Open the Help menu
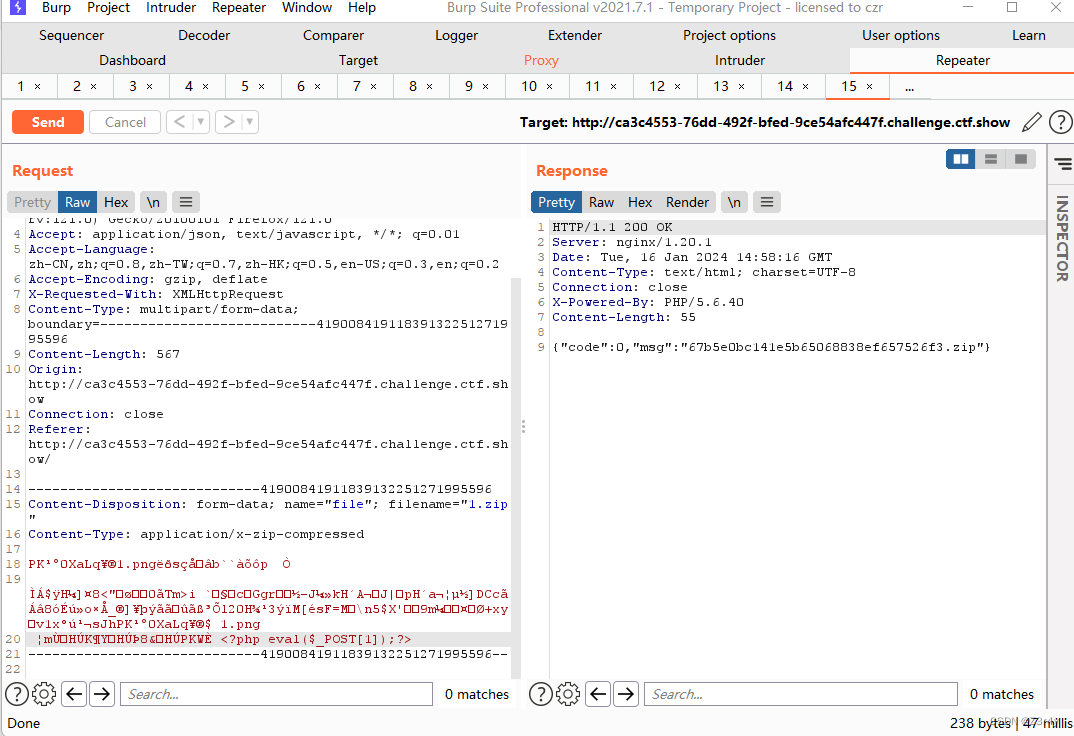 (362, 8)
